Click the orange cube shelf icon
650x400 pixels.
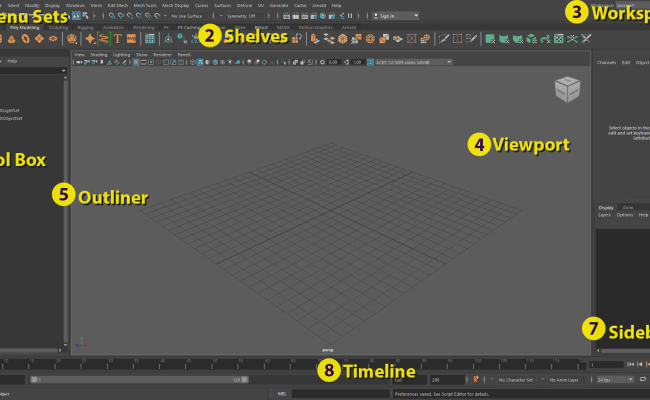coord(342,39)
